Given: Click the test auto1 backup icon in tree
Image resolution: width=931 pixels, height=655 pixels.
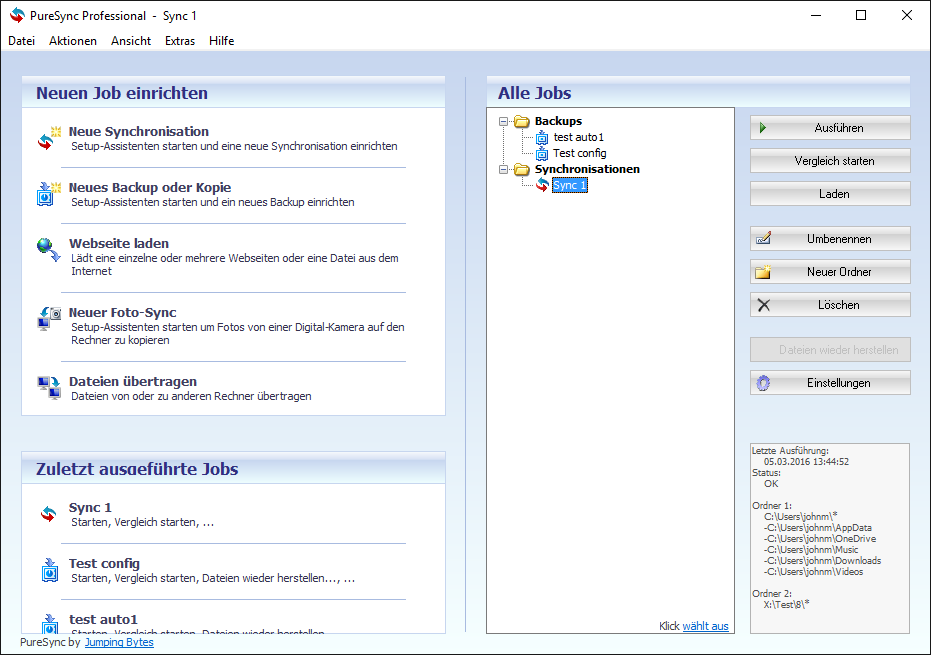Looking at the screenshot, I should point(542,137).
